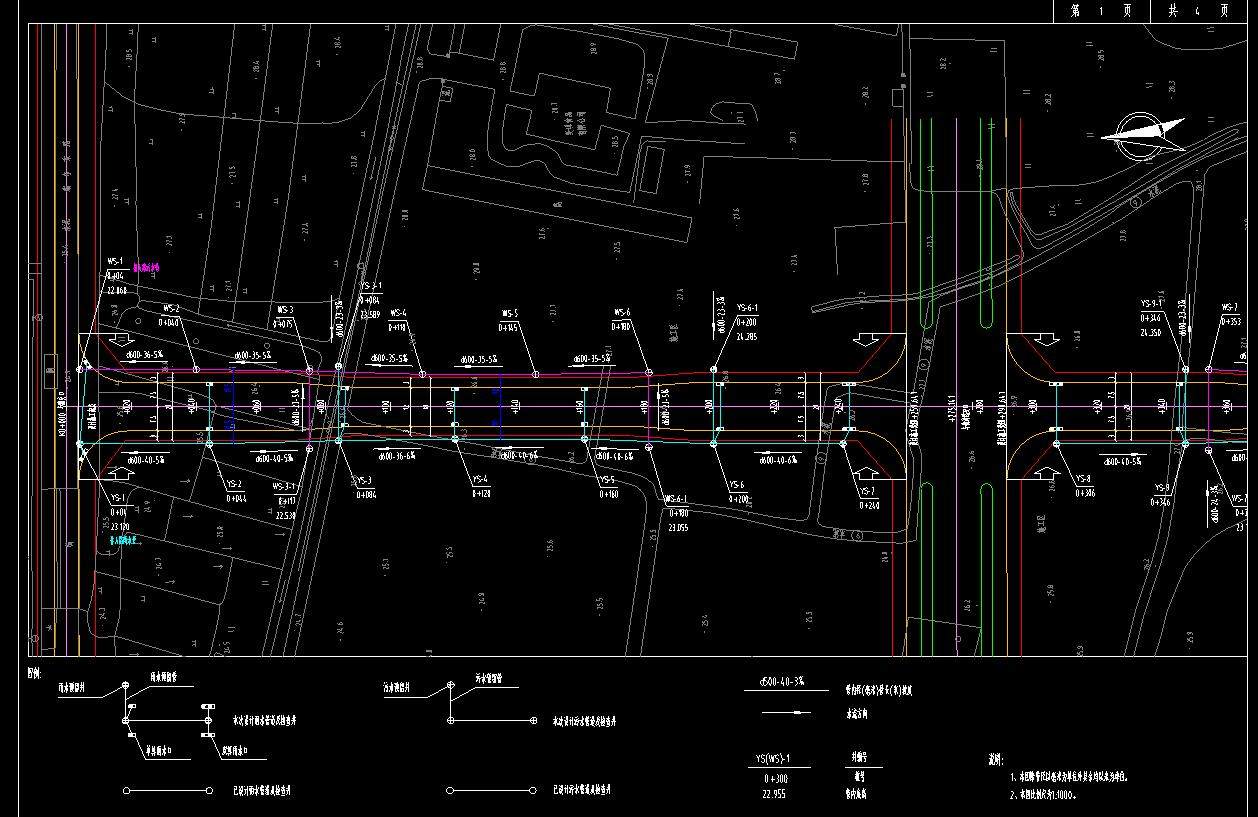1258x817 pixels.
Task: Select the YS-5 manhole label
Action: tap(607, 480)
